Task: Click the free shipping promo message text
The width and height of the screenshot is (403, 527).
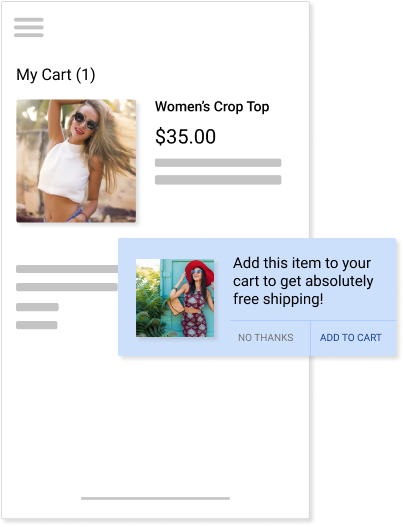Action: coord(303,281)
